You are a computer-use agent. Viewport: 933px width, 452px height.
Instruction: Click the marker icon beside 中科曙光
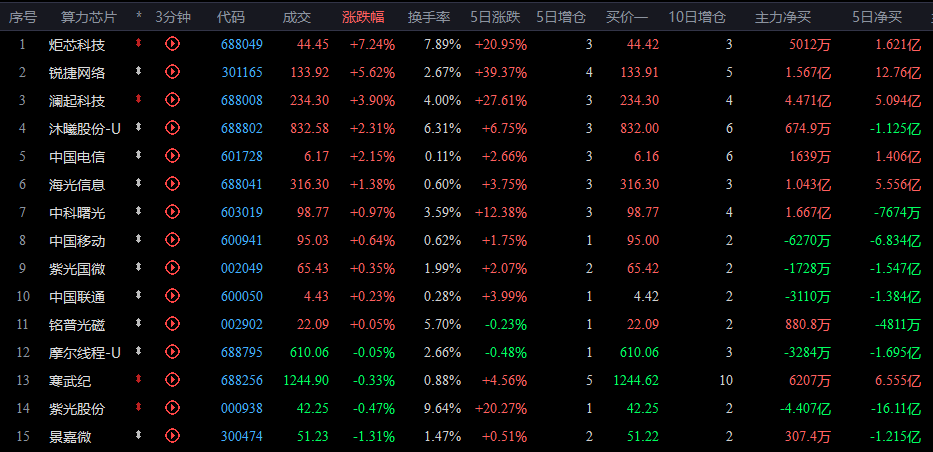(139, 211)
